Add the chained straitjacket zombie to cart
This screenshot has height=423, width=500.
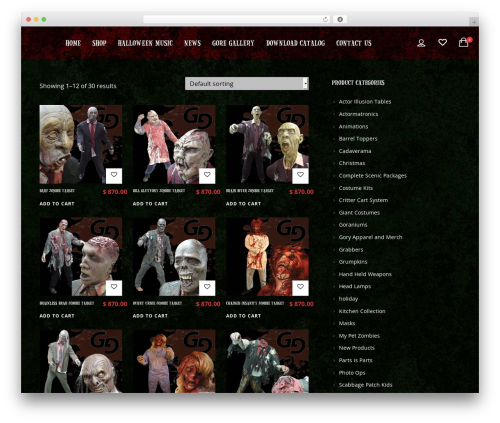click(x=243, y=316)
